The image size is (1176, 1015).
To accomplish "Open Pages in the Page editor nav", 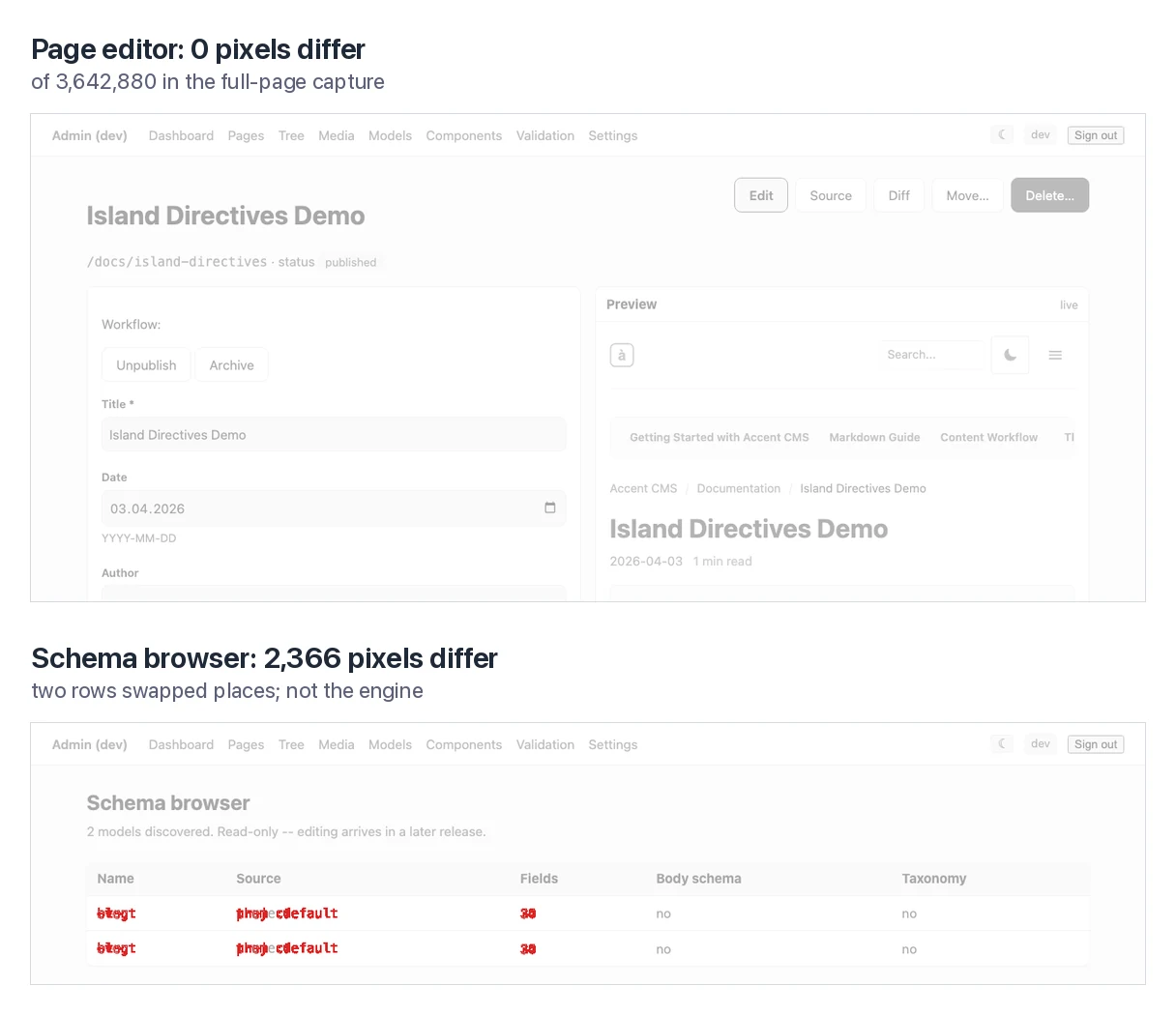I will [x=246, y=135].
